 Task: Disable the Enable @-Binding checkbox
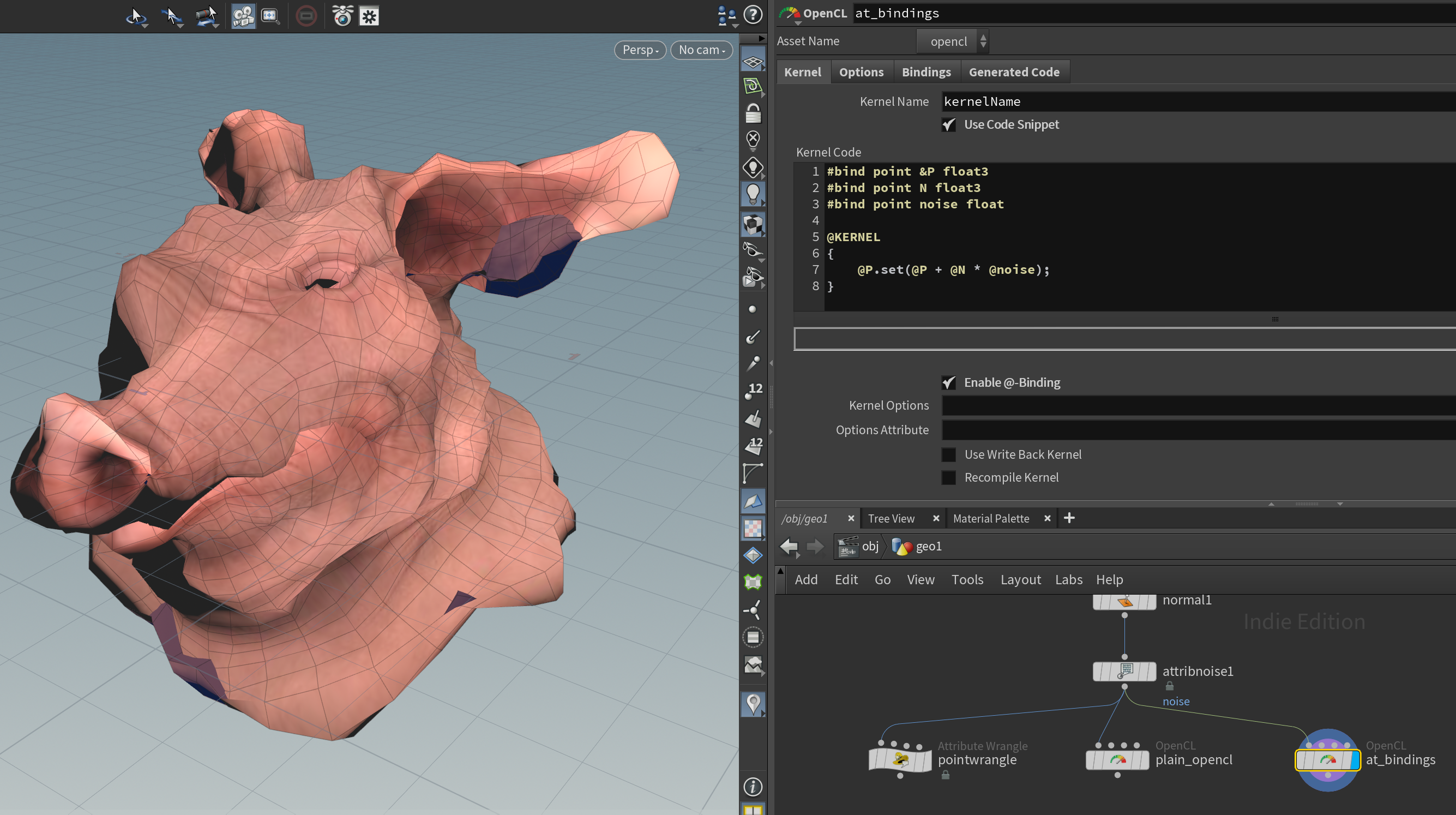pyautogui.click(x=948, y=383)
